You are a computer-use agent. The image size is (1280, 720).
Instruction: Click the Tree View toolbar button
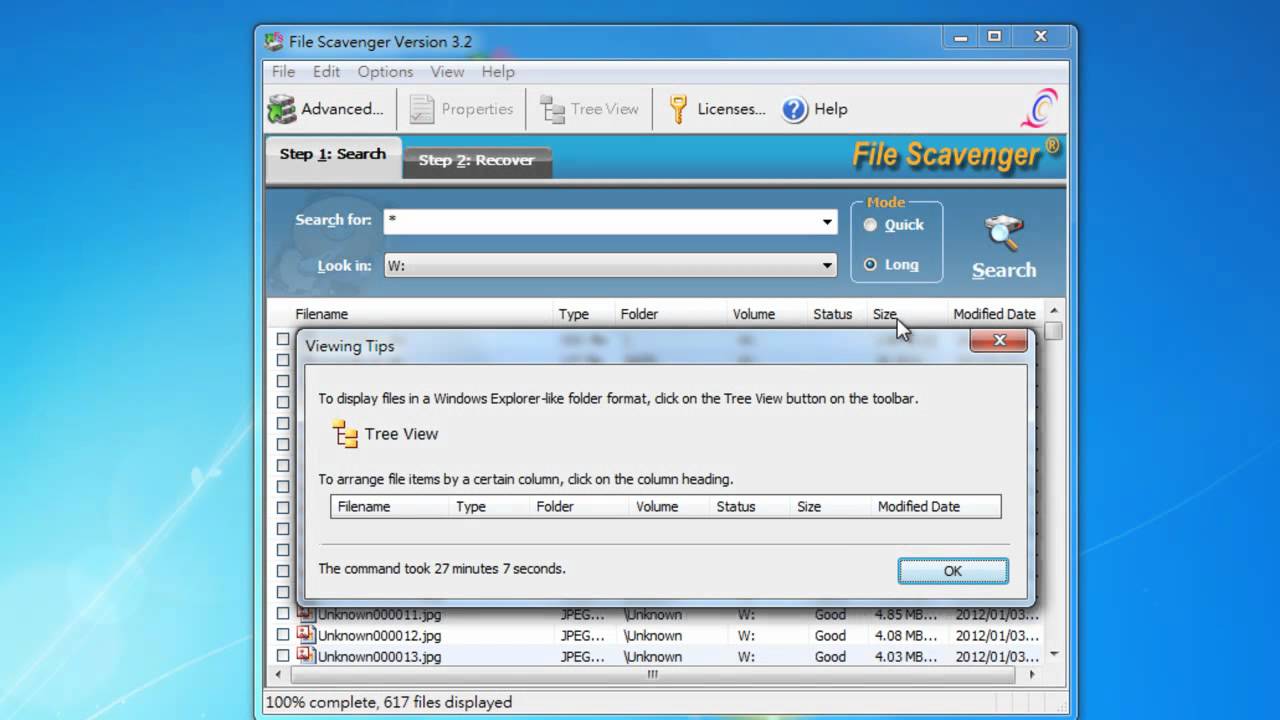[x=589, y=109]
